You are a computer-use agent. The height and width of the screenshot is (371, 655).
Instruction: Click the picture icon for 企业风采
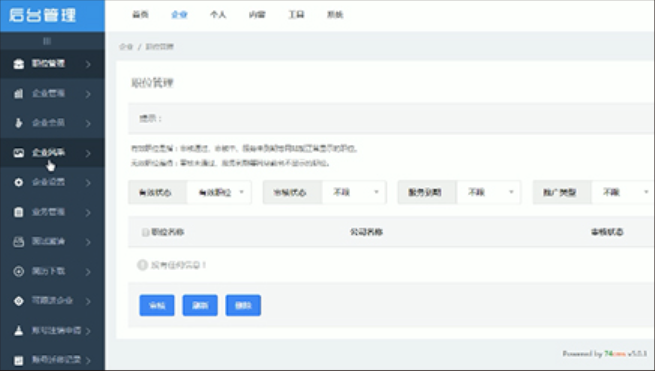(x=18, y=153)
